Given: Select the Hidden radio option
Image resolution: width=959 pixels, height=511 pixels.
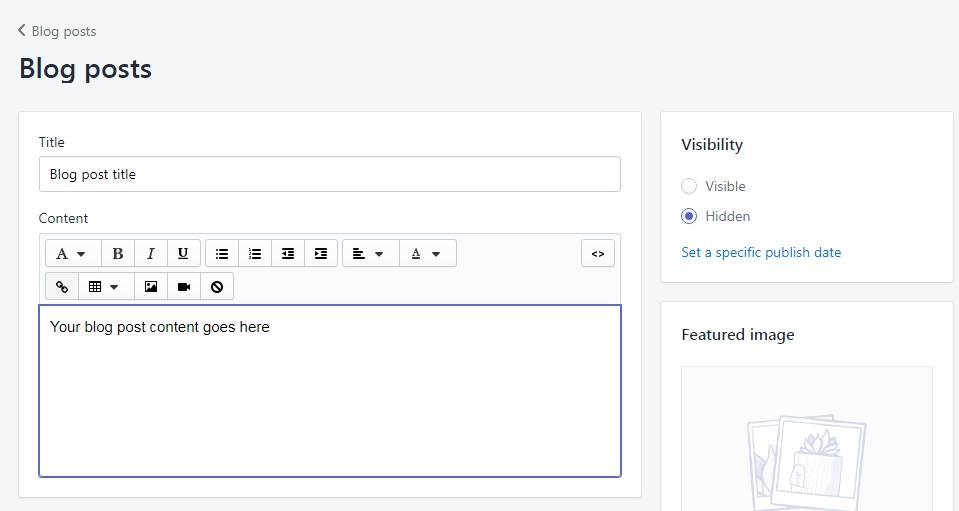Looking at the screenshot, I should [689, 216].
